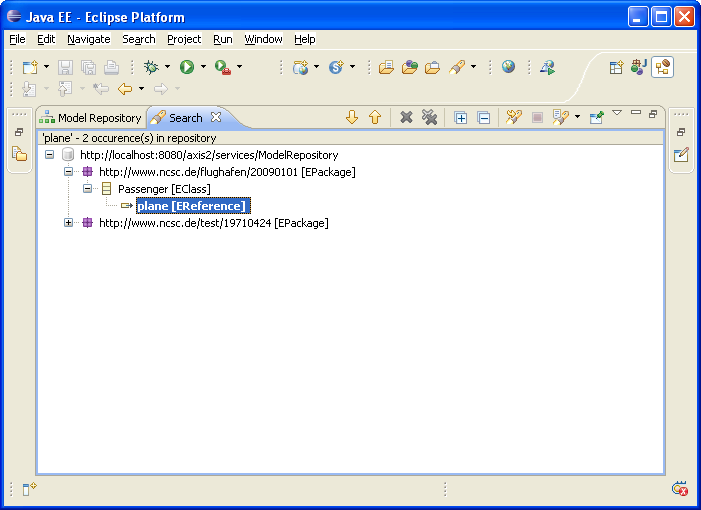Open the New wizard dropdown arrow
701x510 pixels.
click(46, 67)
